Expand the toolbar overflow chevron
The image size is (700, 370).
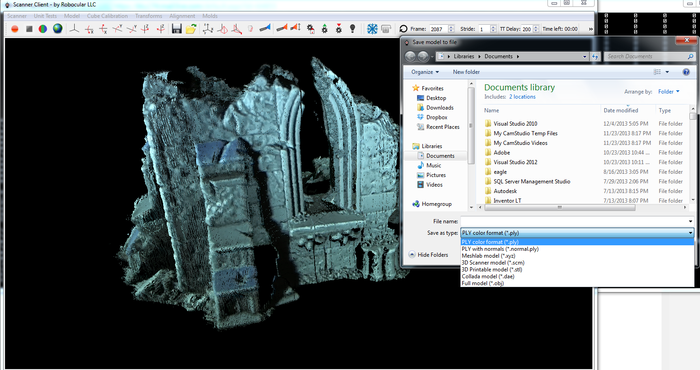pyautogui.click(x=591, y=29)
